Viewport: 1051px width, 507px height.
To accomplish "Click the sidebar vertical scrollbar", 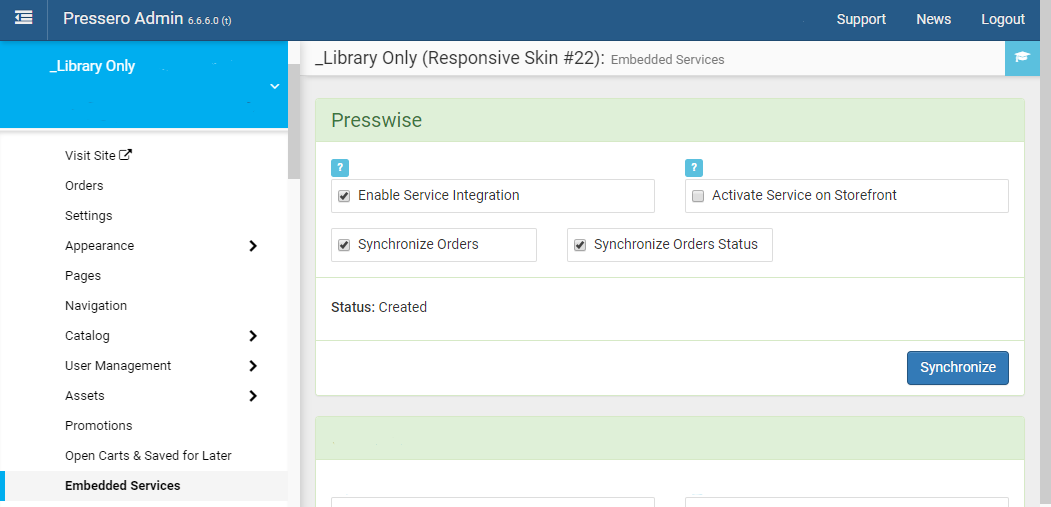I will pos(294,121).
